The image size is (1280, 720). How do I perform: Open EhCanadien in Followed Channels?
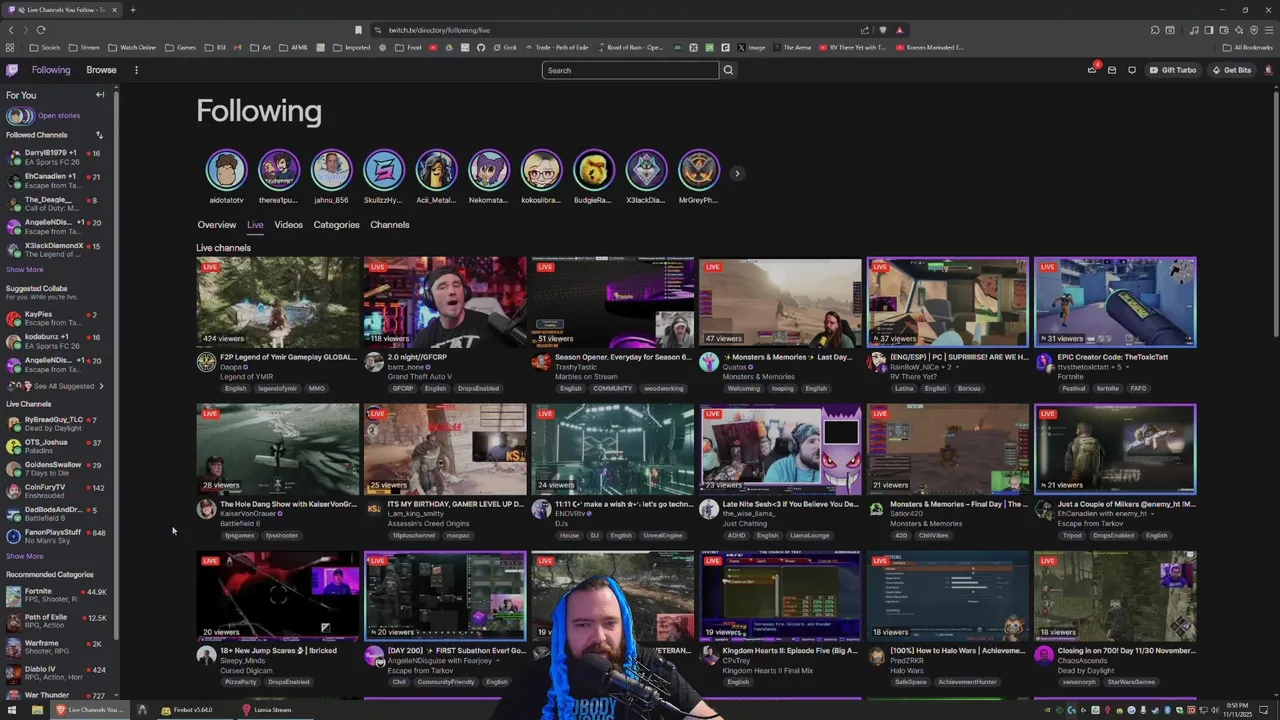pyautogui.click(x=58, y=181)
